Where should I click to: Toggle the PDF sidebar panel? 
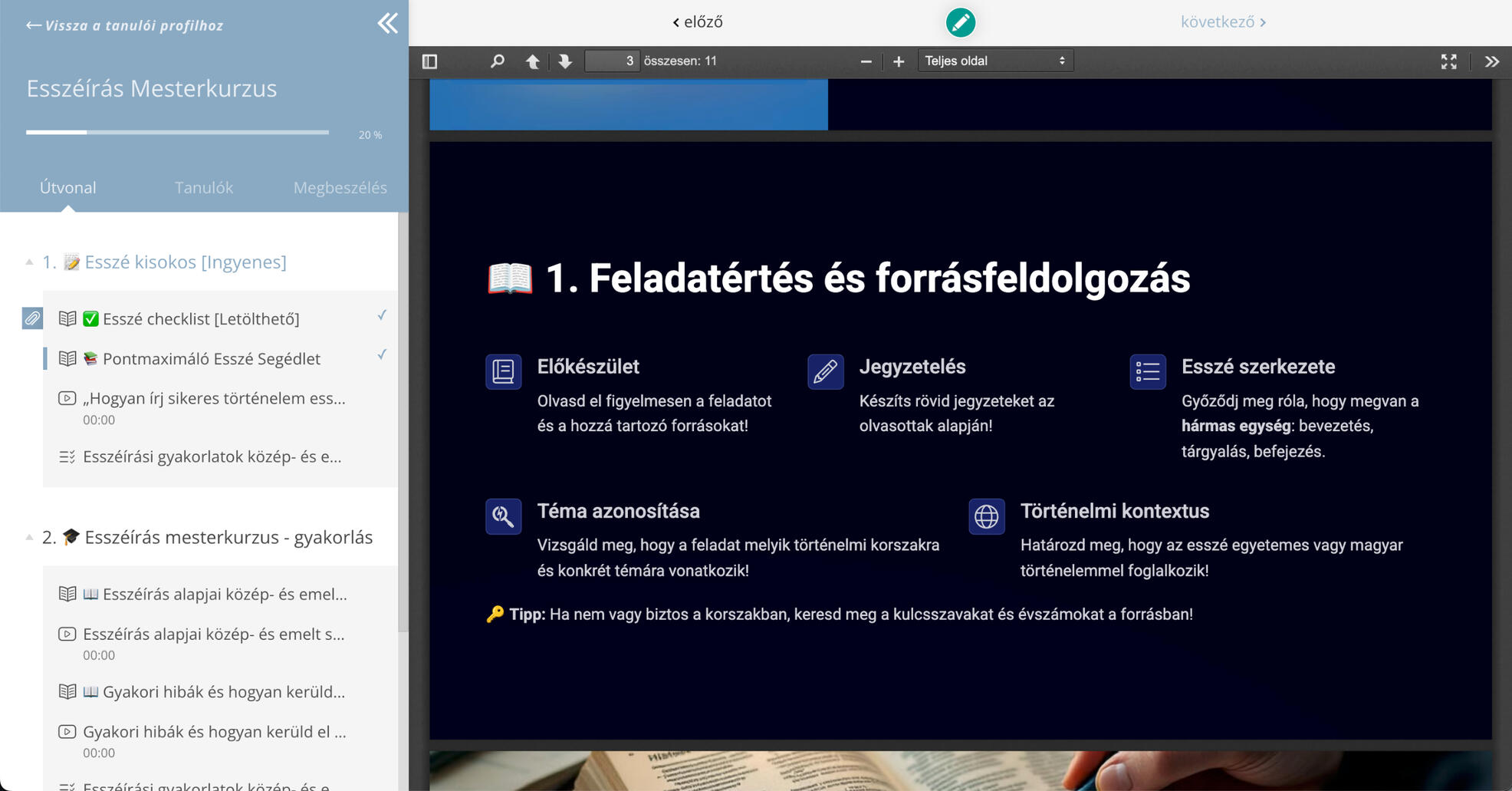tap(429, 61)
